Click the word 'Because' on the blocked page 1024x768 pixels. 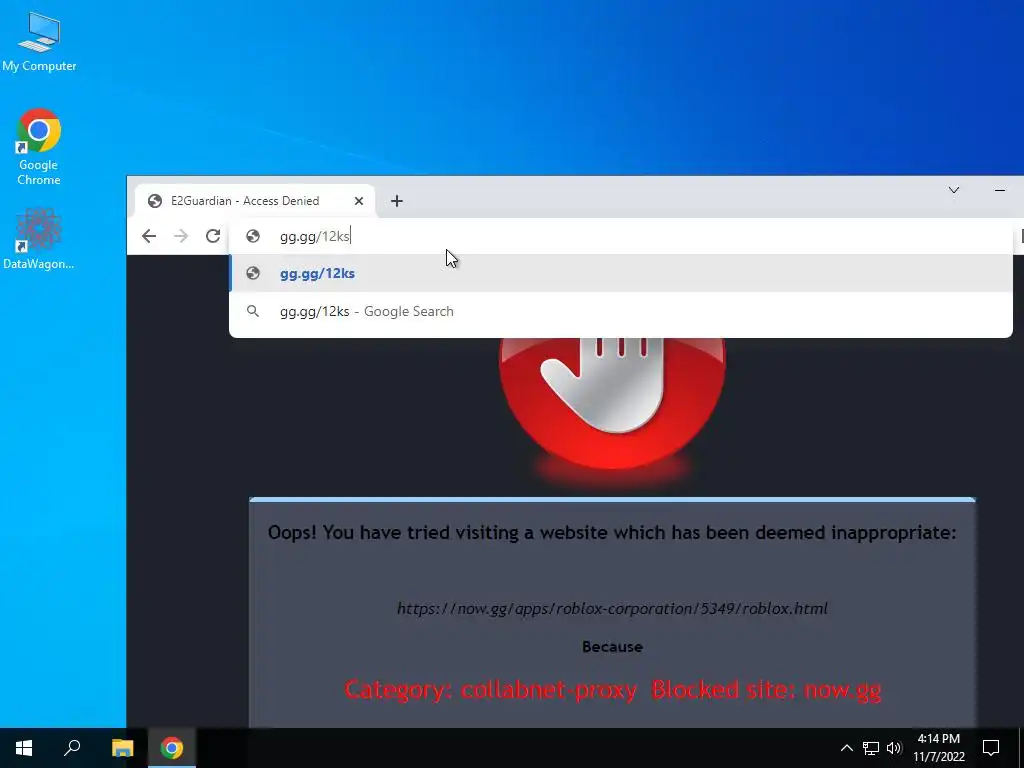click(x=612, y=647)
